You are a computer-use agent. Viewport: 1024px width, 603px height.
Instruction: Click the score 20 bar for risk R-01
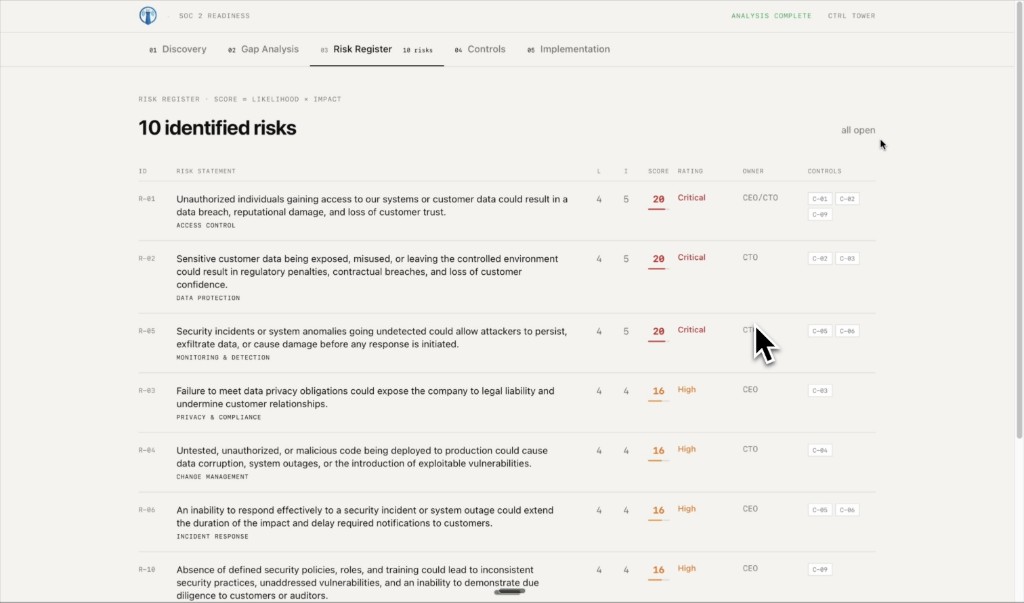pos(658,201)
